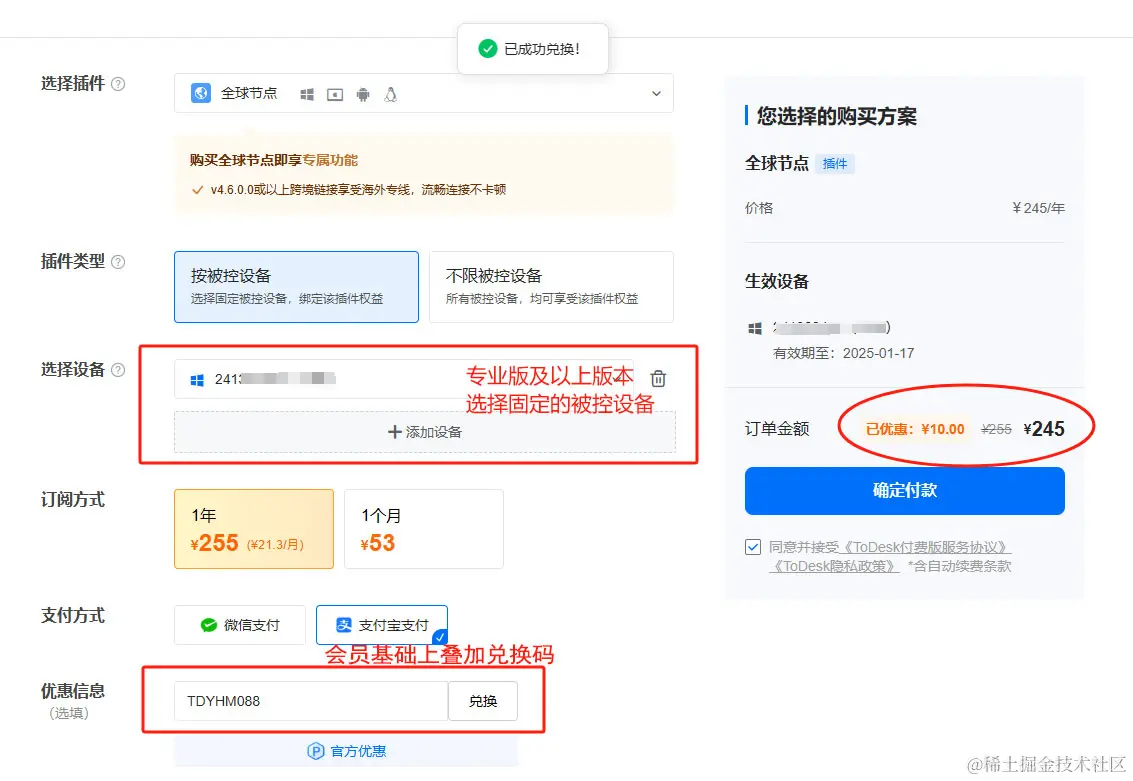This screenshot has height=781, width=1133.
Task: Click the globe icon beside 全球节点
Action: click(201, 93)
